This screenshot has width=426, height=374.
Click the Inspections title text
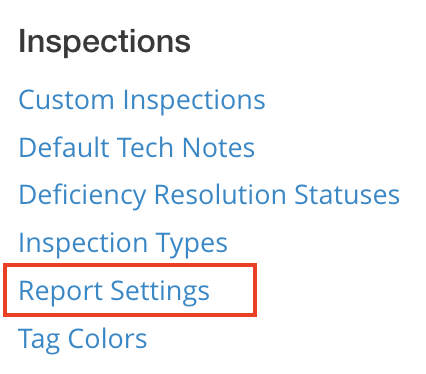click(104, 42)
